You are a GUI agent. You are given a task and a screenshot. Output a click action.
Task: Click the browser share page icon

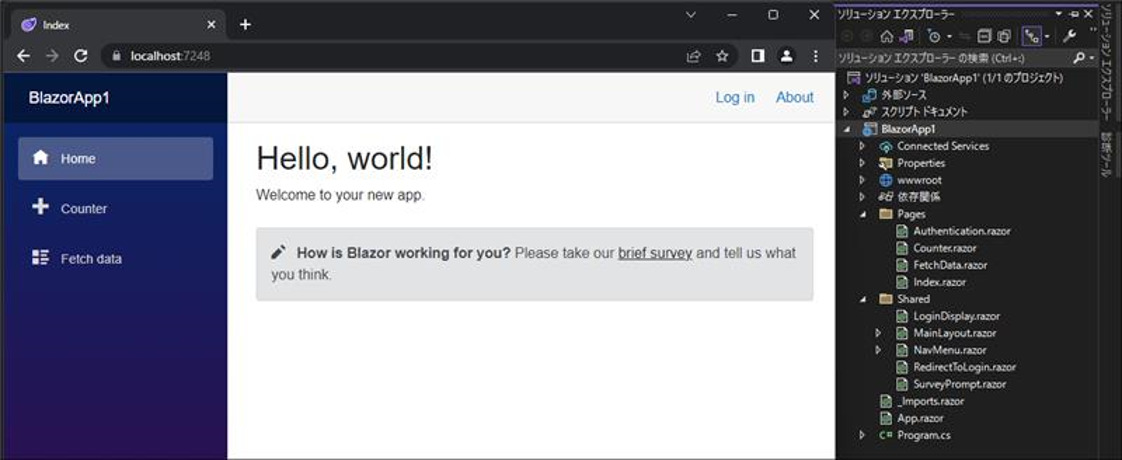coord(693,56)
